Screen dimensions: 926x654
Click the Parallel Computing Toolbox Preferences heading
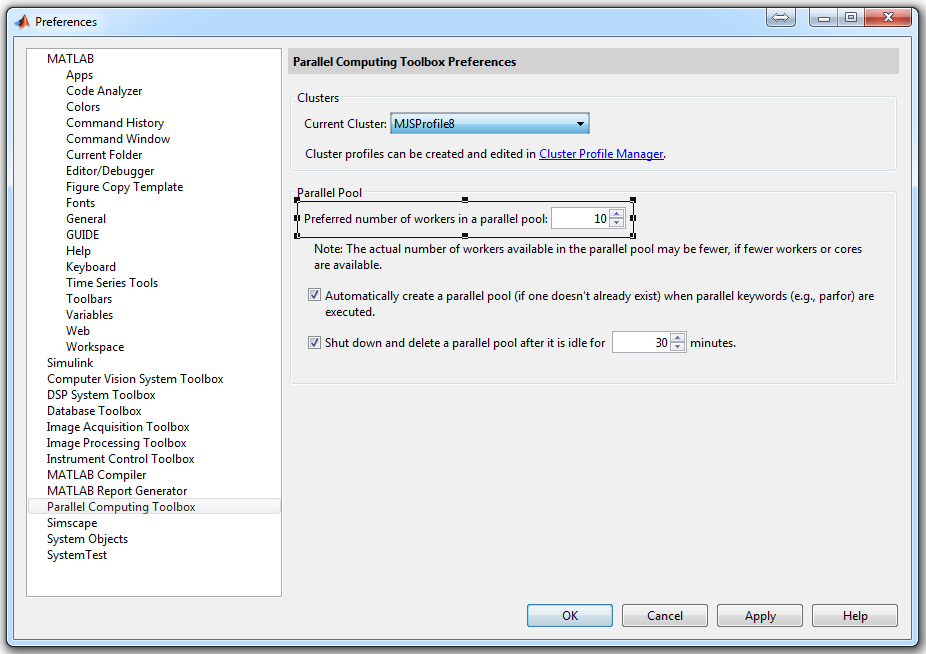405,61
